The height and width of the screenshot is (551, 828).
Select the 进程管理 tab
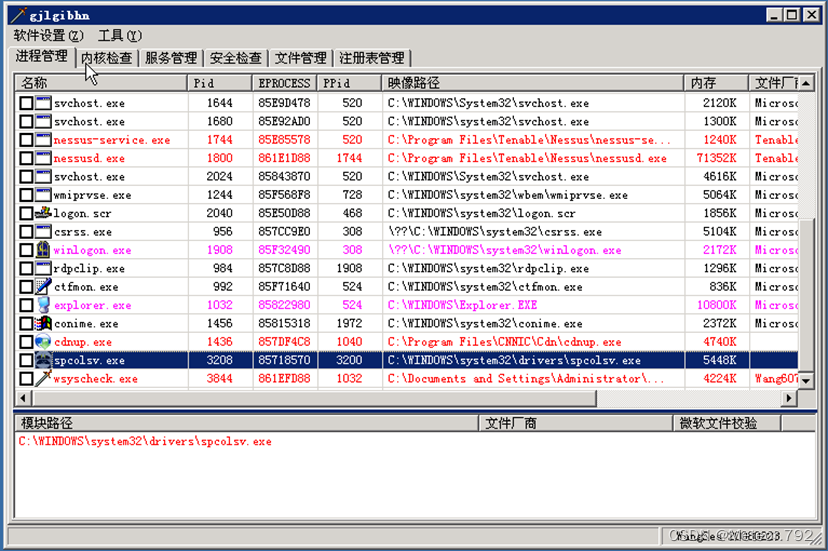(x=42, y=57)
